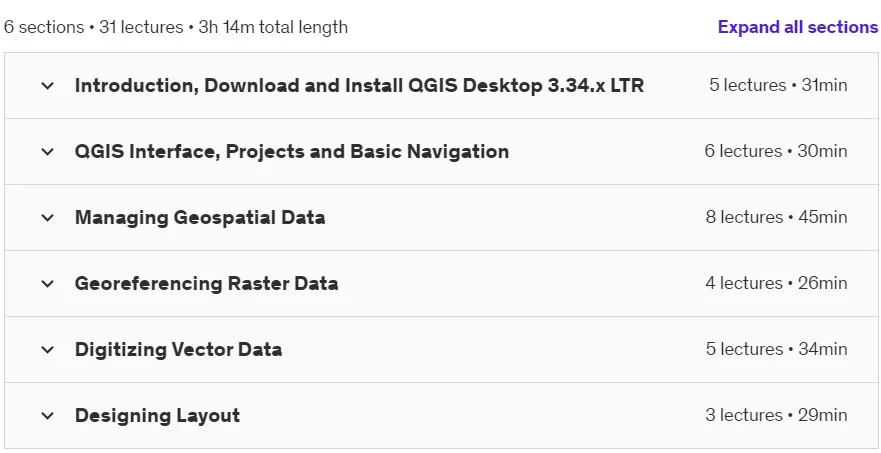Expand the Introduction, Download and Install QGIS chevron

48,86
